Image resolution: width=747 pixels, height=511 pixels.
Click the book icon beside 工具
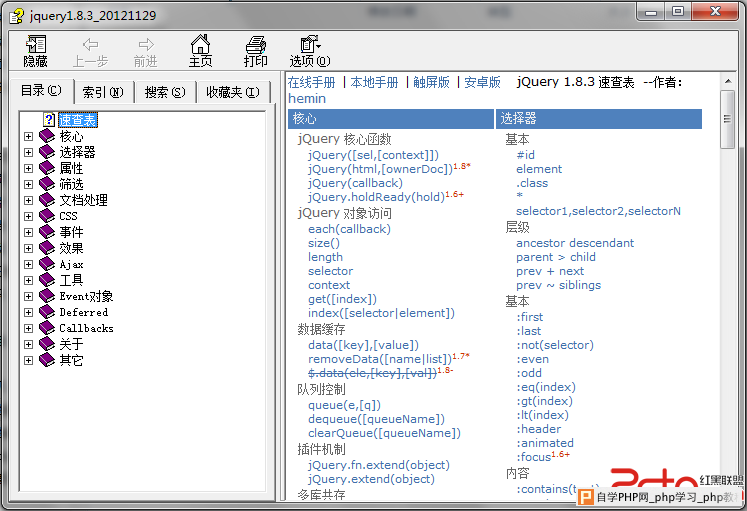(47, 280)
